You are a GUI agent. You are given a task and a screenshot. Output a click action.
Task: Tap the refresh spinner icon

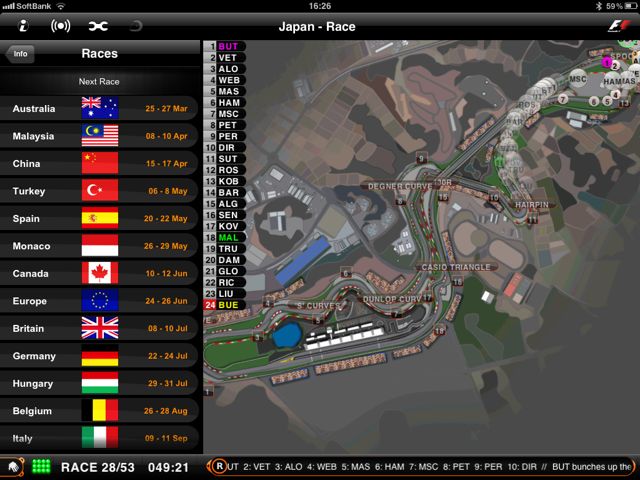click(135, 26)
